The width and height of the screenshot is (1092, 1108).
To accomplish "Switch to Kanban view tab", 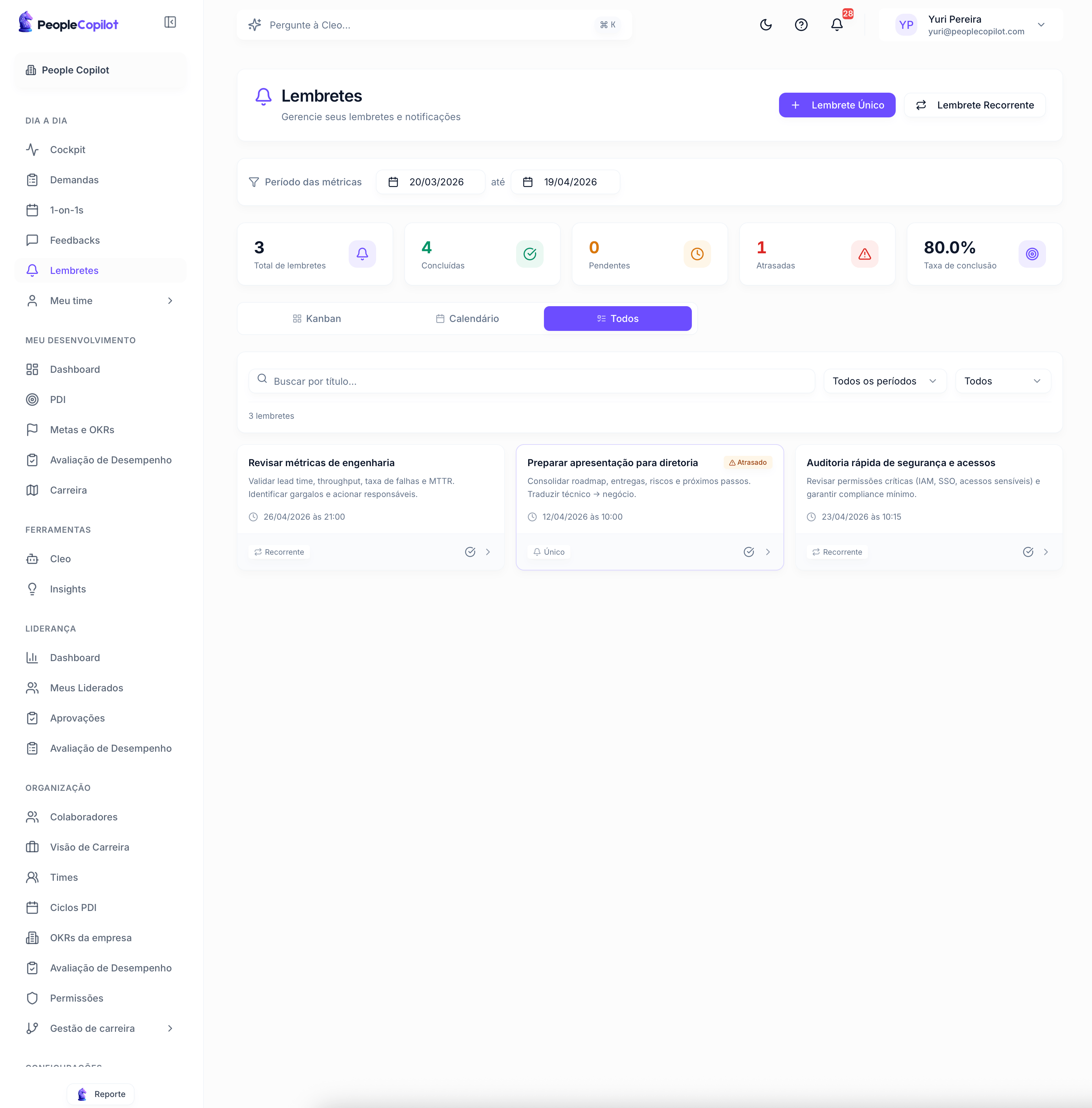I will 317,318.
